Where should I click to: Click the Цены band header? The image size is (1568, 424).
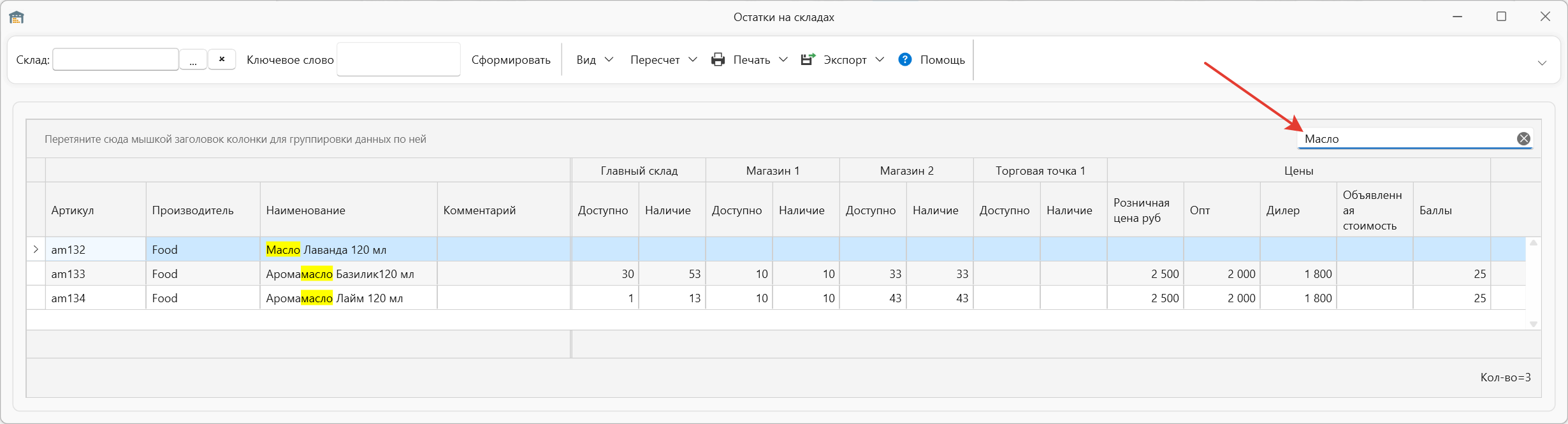click(1298, 170)
